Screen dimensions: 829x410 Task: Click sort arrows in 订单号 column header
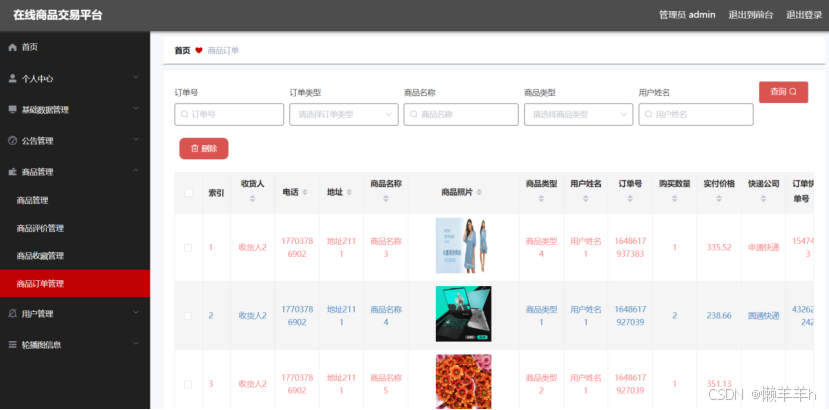click(630, 199)
